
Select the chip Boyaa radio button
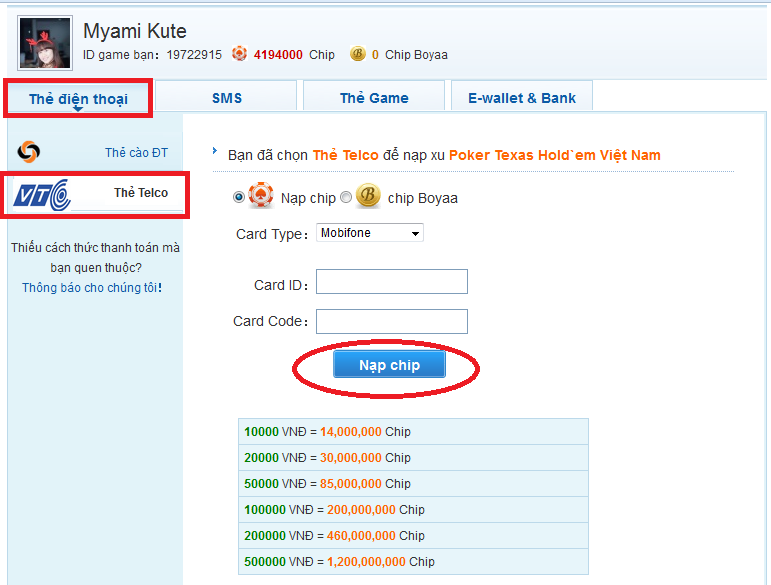pos(346,197)
